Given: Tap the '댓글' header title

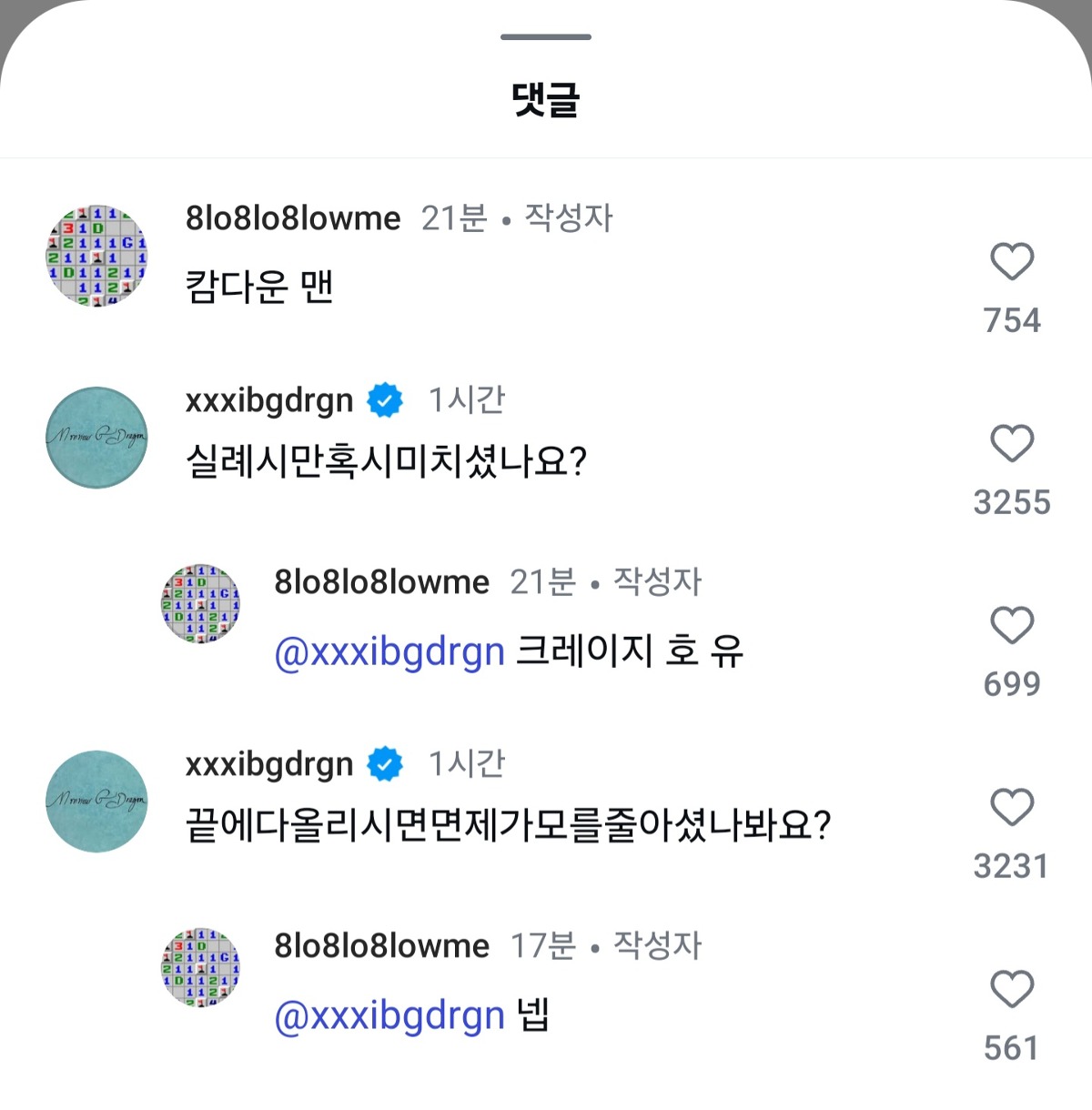Looking at the screenshot, I should click(546, 98).
